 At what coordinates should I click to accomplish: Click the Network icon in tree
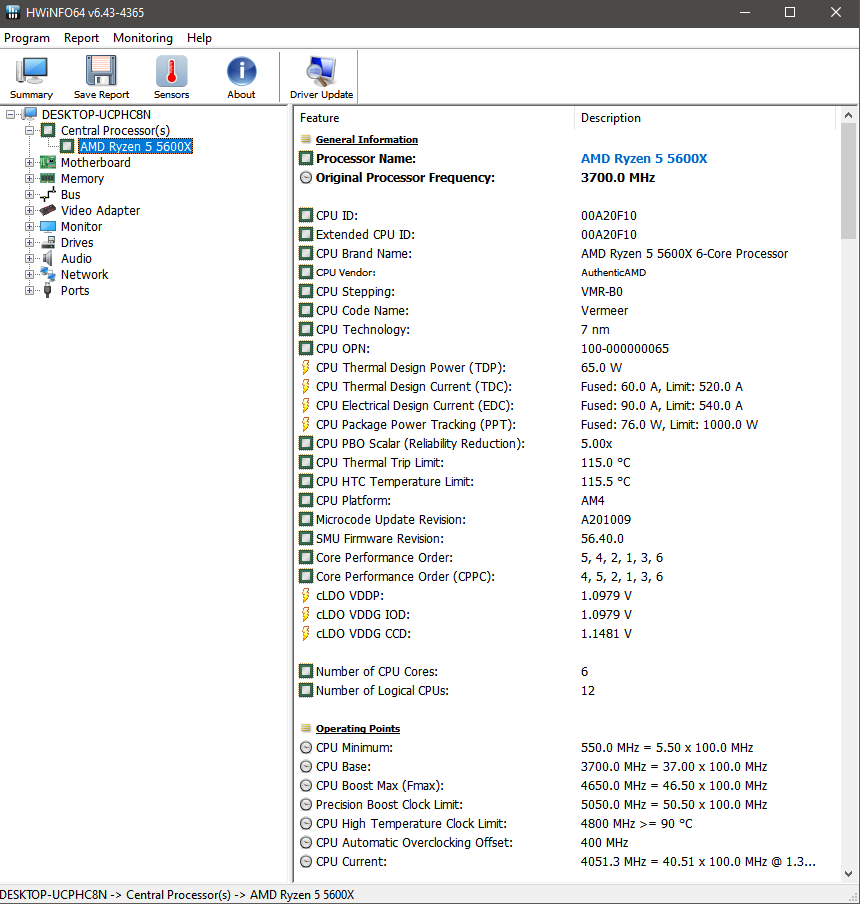tap(48, 274)
